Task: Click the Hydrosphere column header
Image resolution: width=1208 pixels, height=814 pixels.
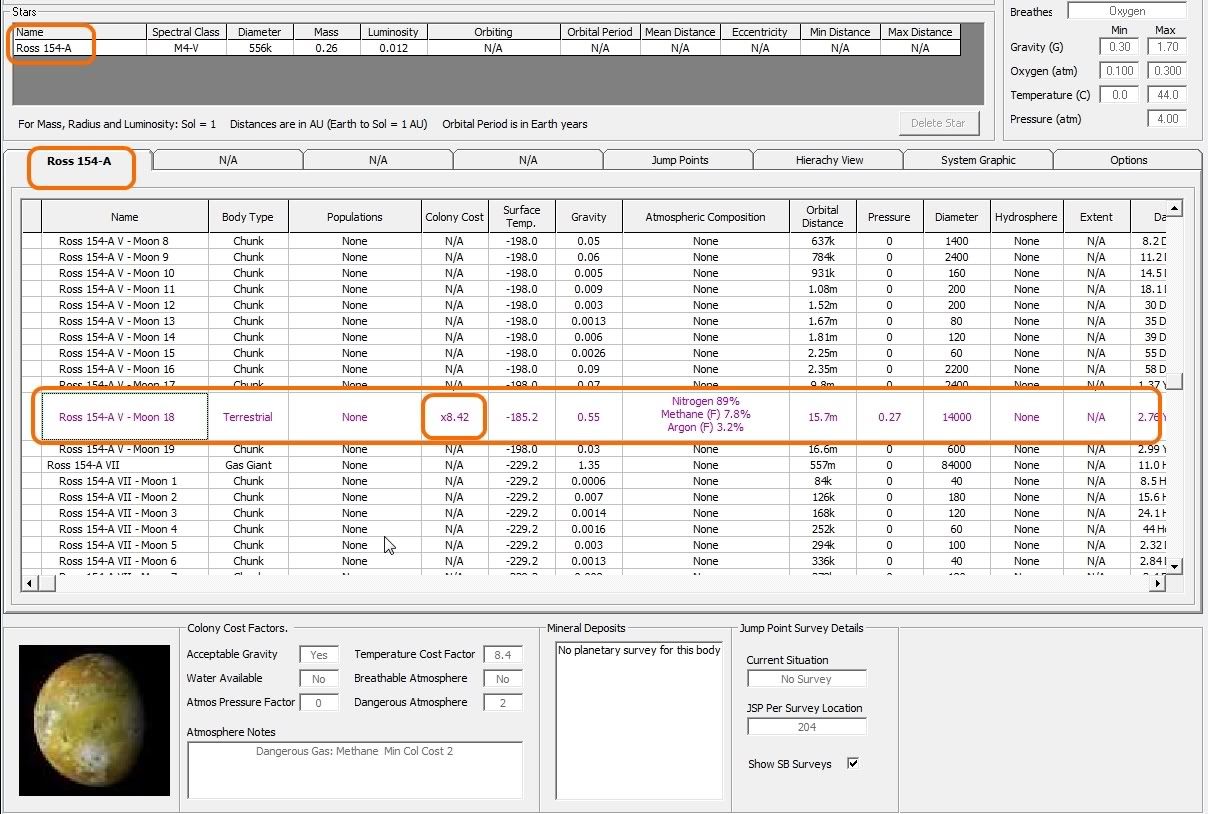Action: click(x=1026, y=217)
